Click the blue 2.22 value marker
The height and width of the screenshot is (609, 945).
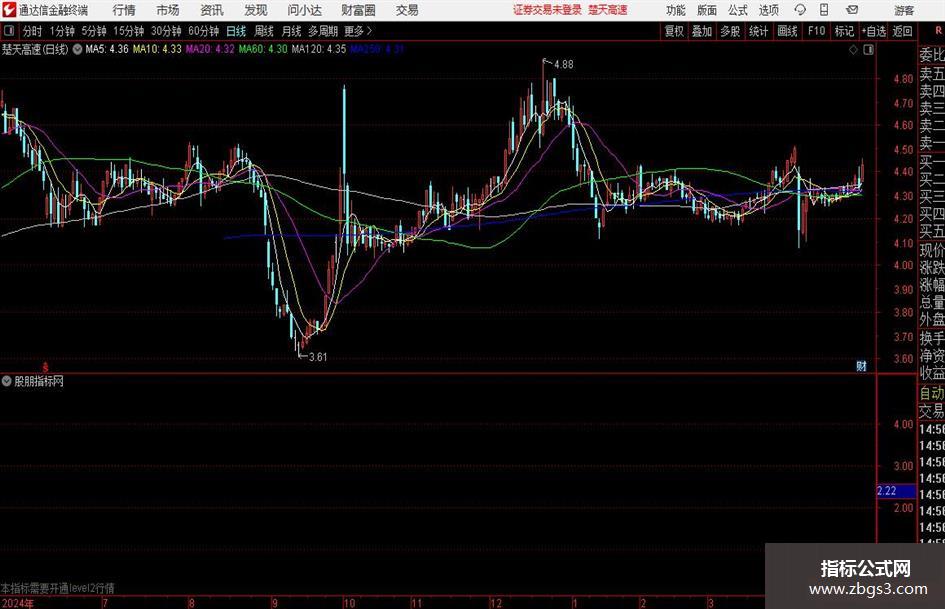pos(896,491)
